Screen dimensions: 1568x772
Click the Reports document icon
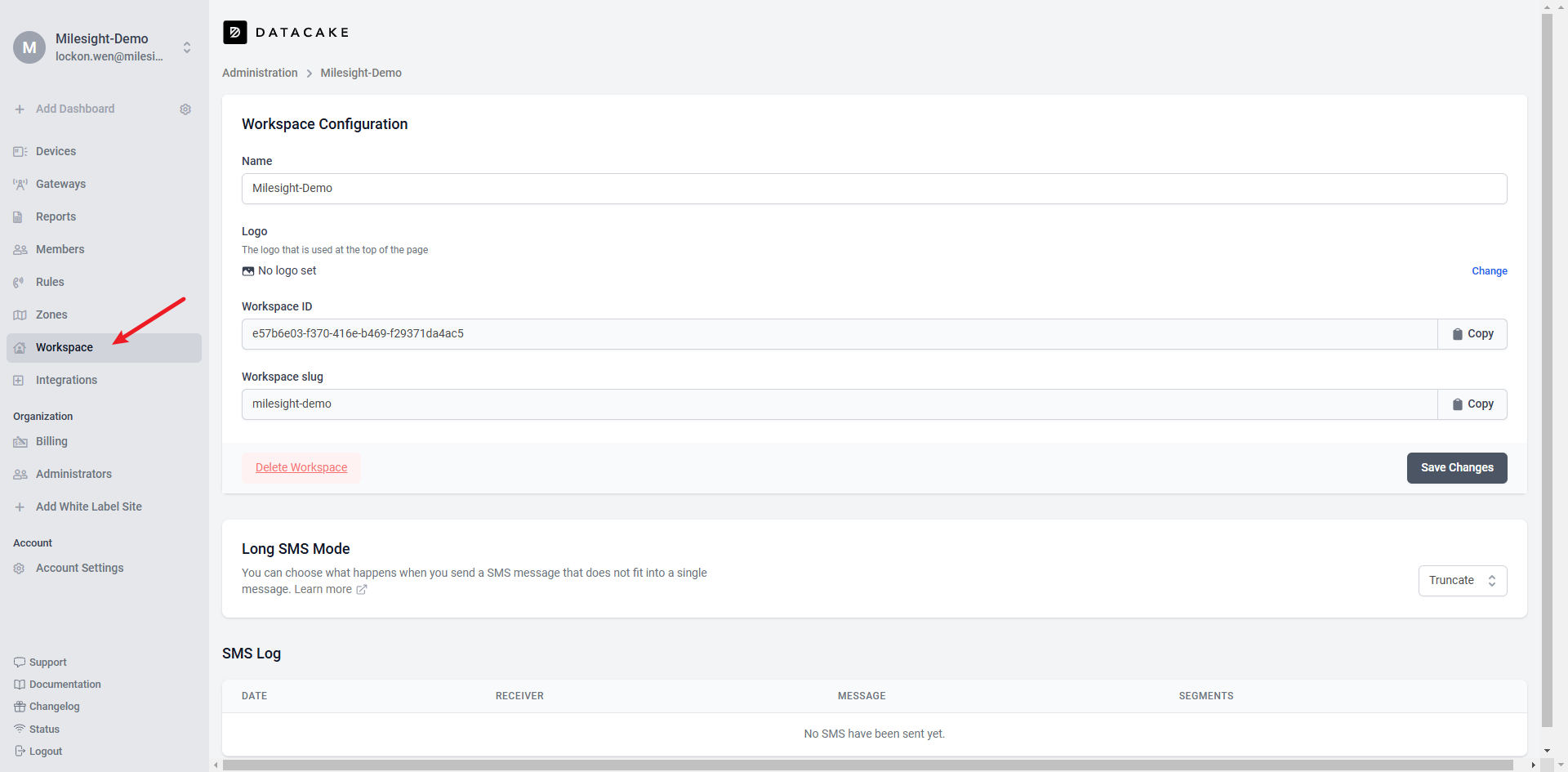coord(18,216)
